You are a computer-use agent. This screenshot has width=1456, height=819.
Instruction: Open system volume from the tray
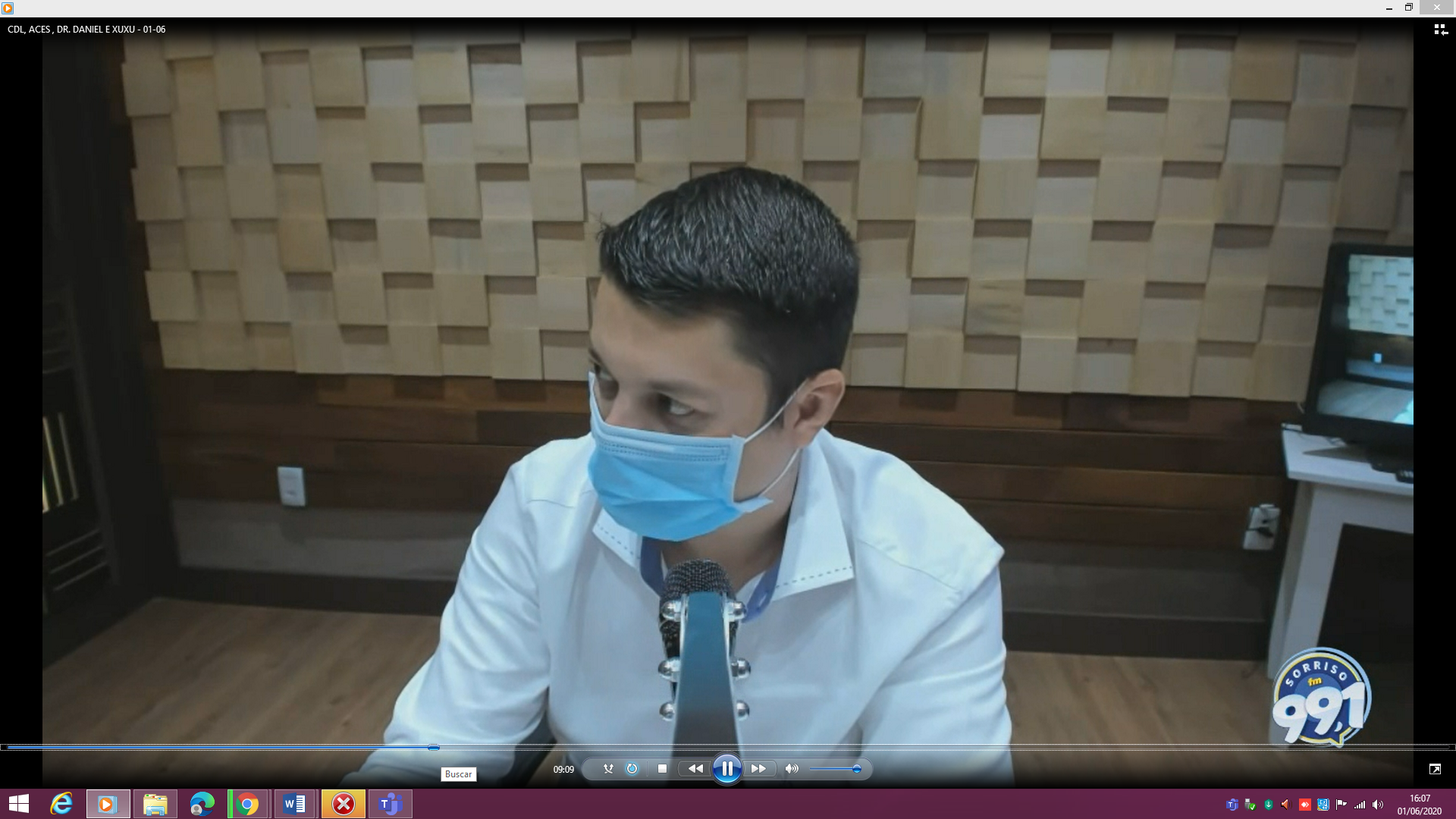tap(1378, 805)
